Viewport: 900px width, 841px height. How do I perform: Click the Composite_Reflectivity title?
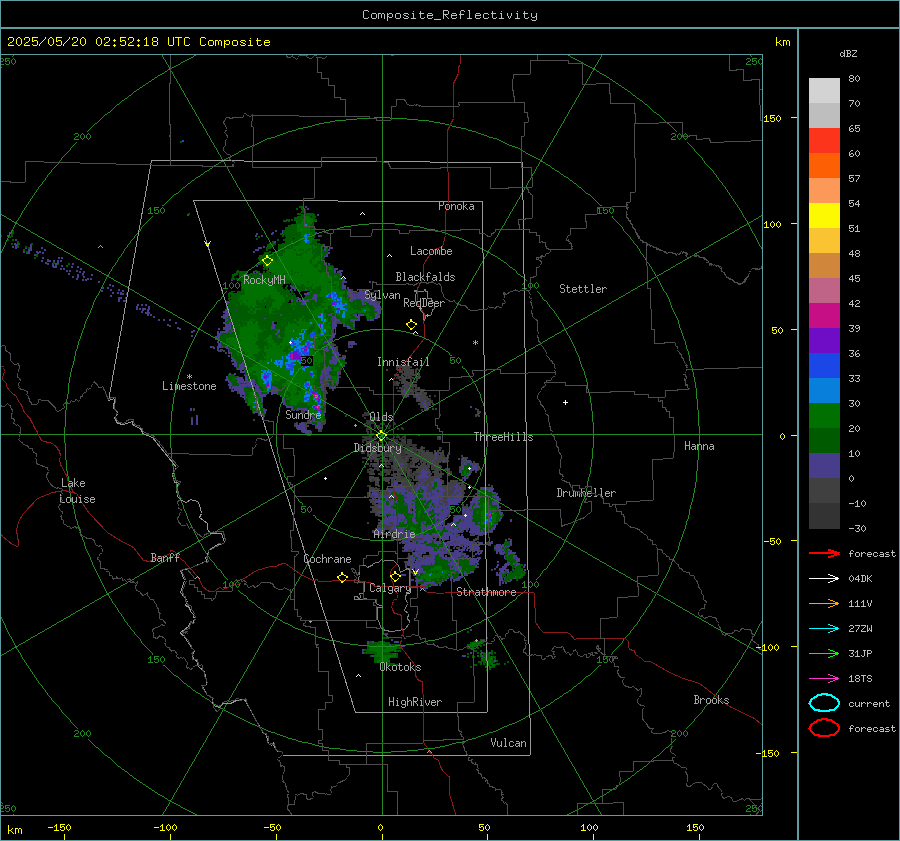450,15
